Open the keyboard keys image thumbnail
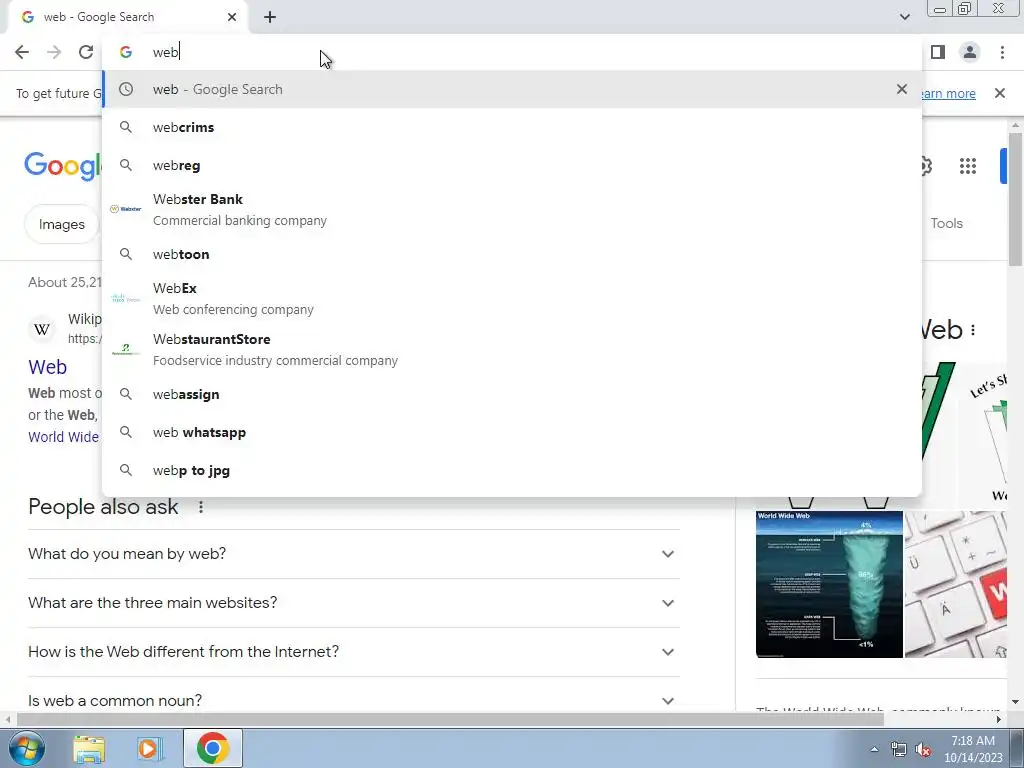Viewport: 1024px width, 768px height. [956, 584]
